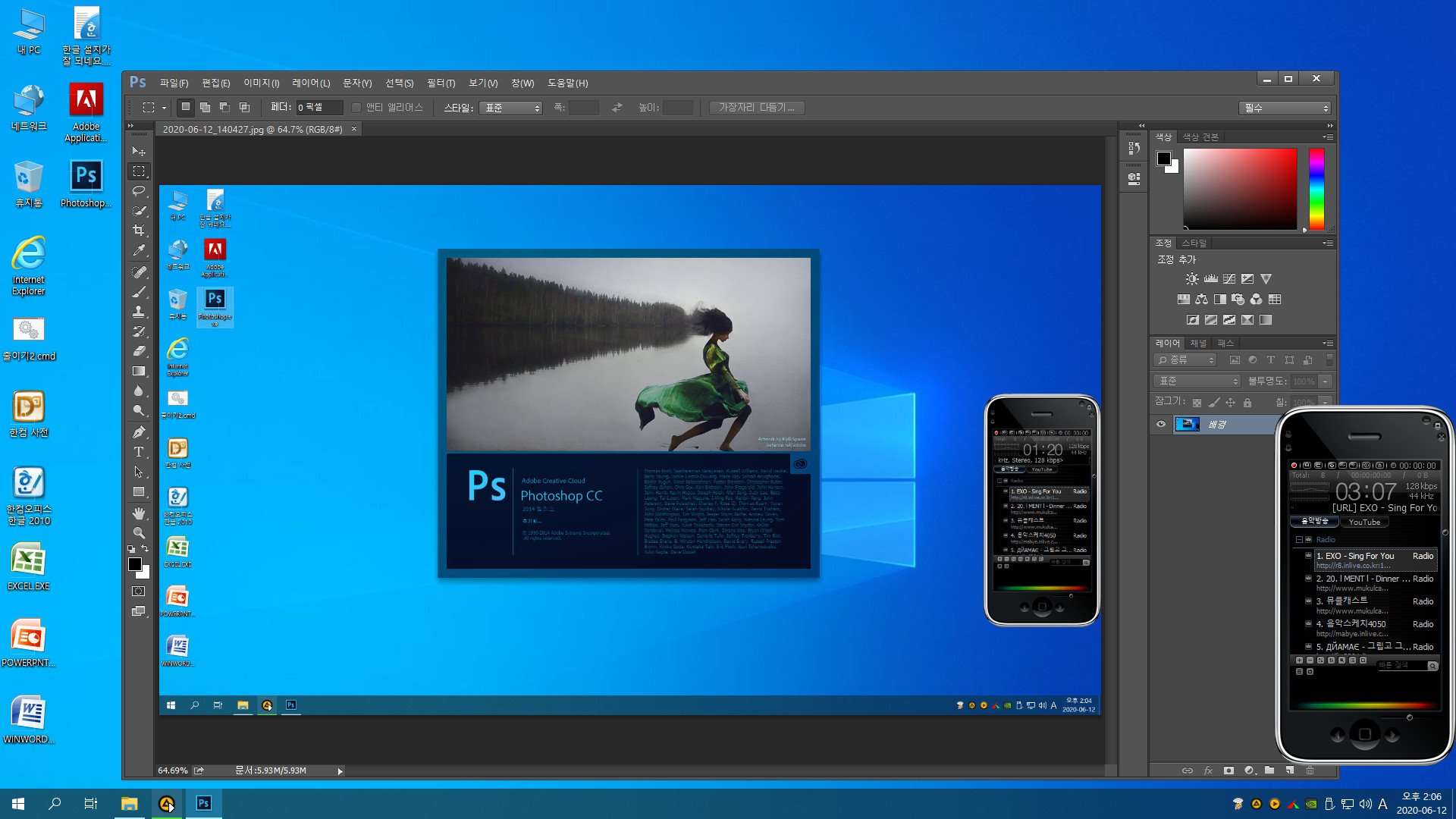Open the History panel icon in the collapsed dock
Screen dimensions: 1456x819
[1134, 149]
